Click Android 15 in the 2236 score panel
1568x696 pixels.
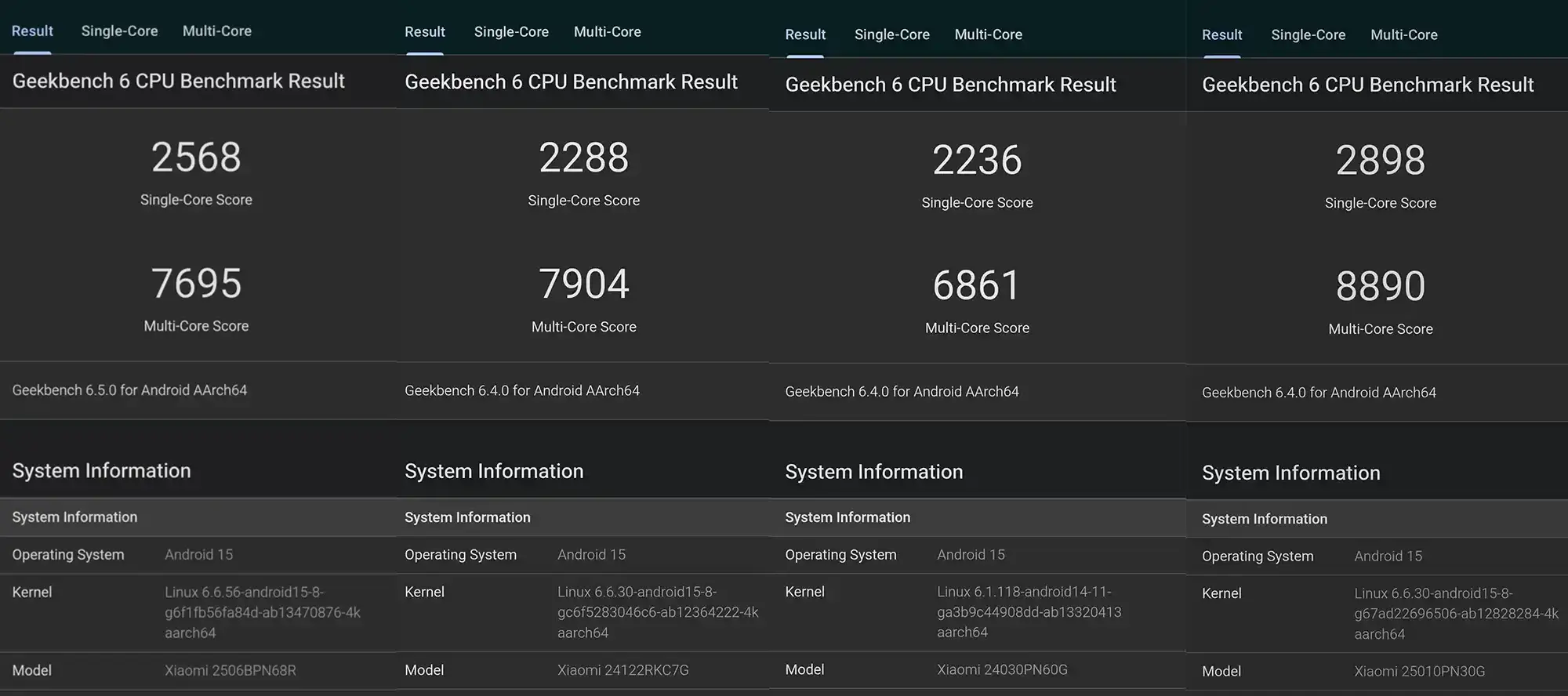coord(971,555)
